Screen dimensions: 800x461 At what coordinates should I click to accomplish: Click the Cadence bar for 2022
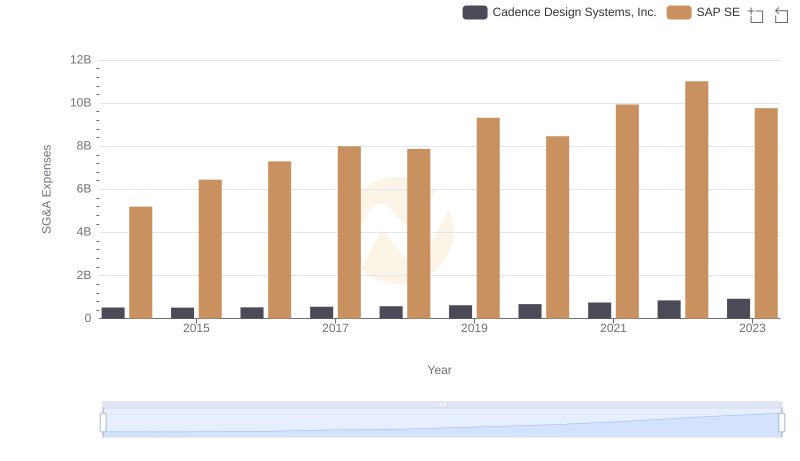[669, 310]
